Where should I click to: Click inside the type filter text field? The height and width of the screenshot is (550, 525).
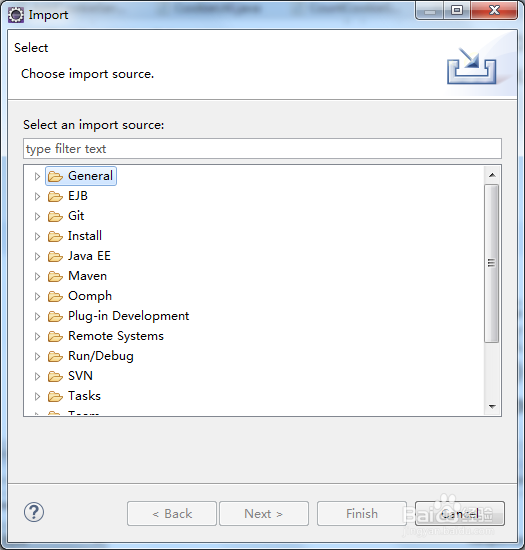coord(262,149)
